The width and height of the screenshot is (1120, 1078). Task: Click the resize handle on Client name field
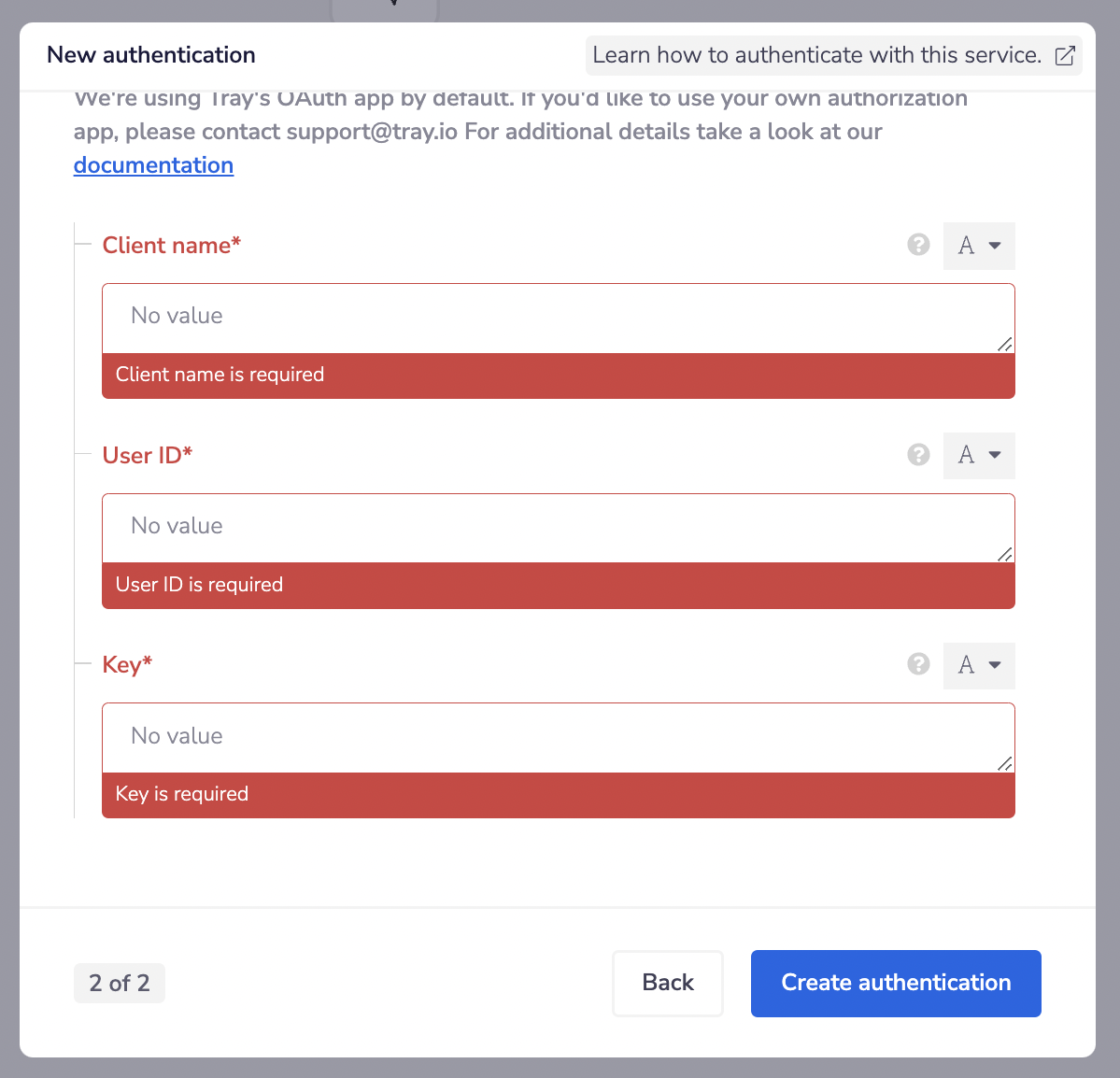(1004, 346)
